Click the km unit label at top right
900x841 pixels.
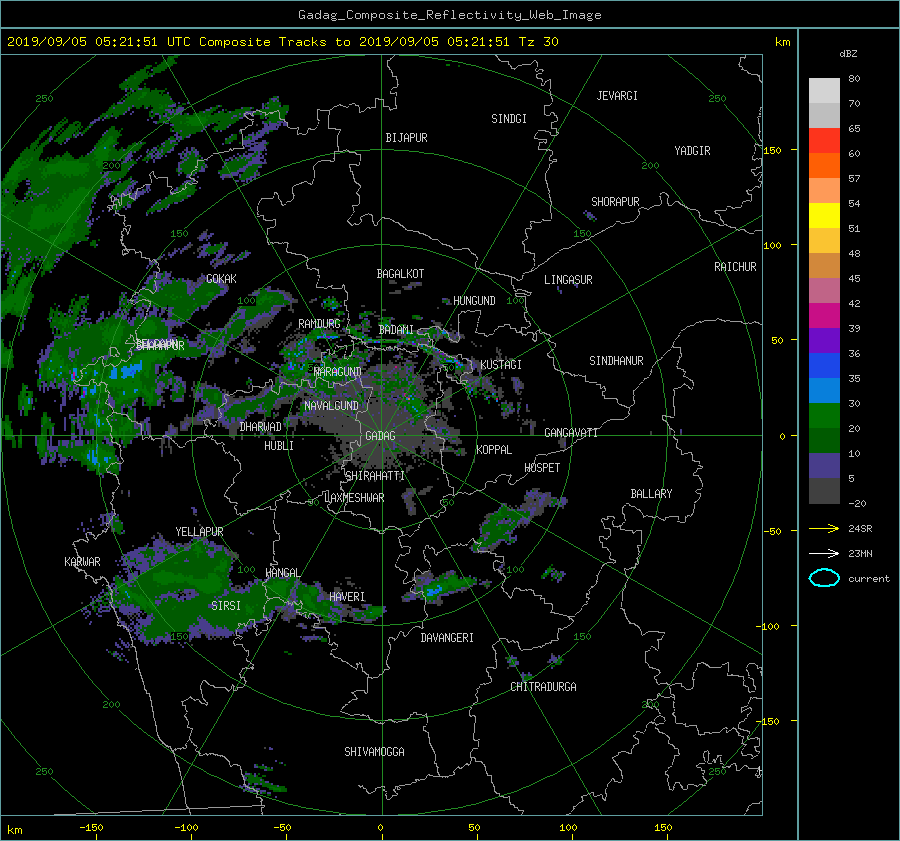click(x=782, y=42)
